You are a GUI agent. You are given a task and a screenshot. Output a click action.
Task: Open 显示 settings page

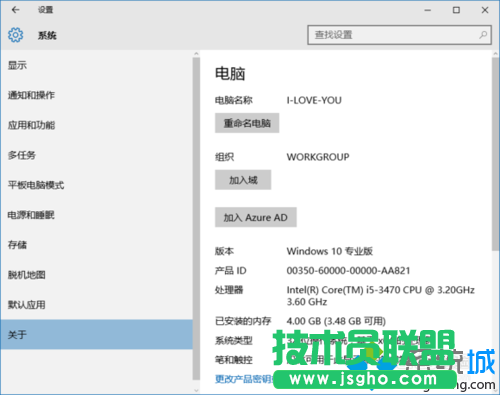(96, 65)
